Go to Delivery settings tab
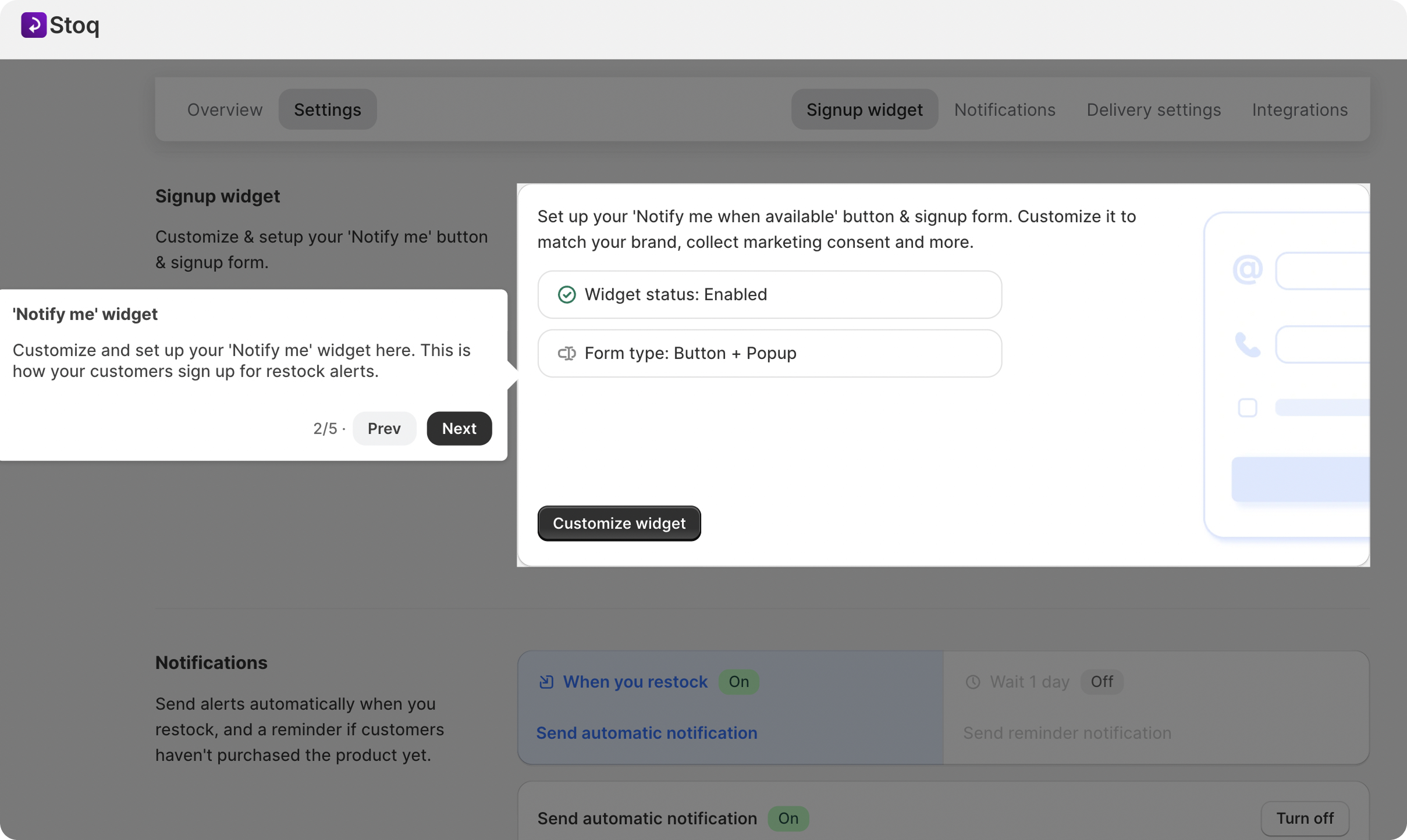The height and width of the screenshot is (840, 1407). pos(1153,109)
